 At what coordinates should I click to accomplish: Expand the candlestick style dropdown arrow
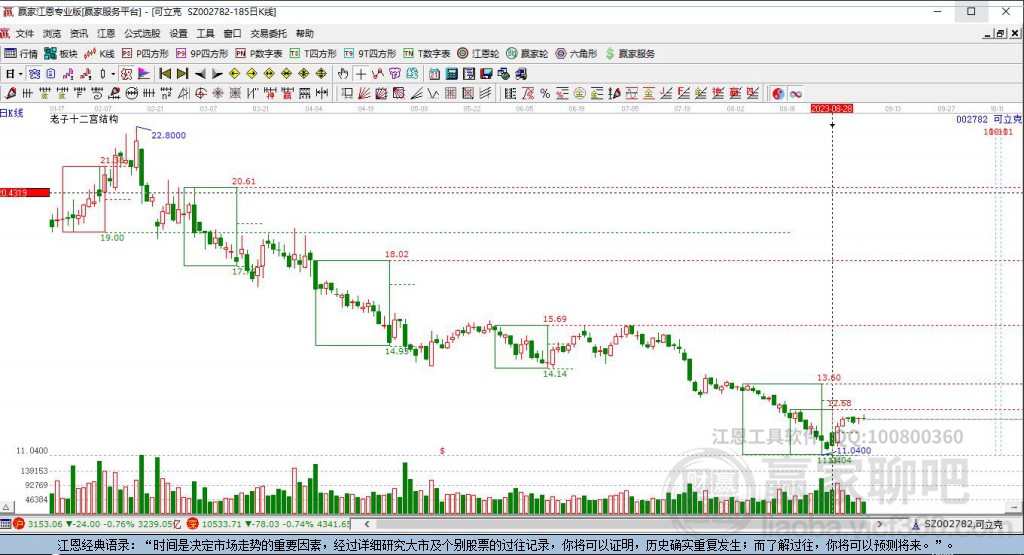112,74
